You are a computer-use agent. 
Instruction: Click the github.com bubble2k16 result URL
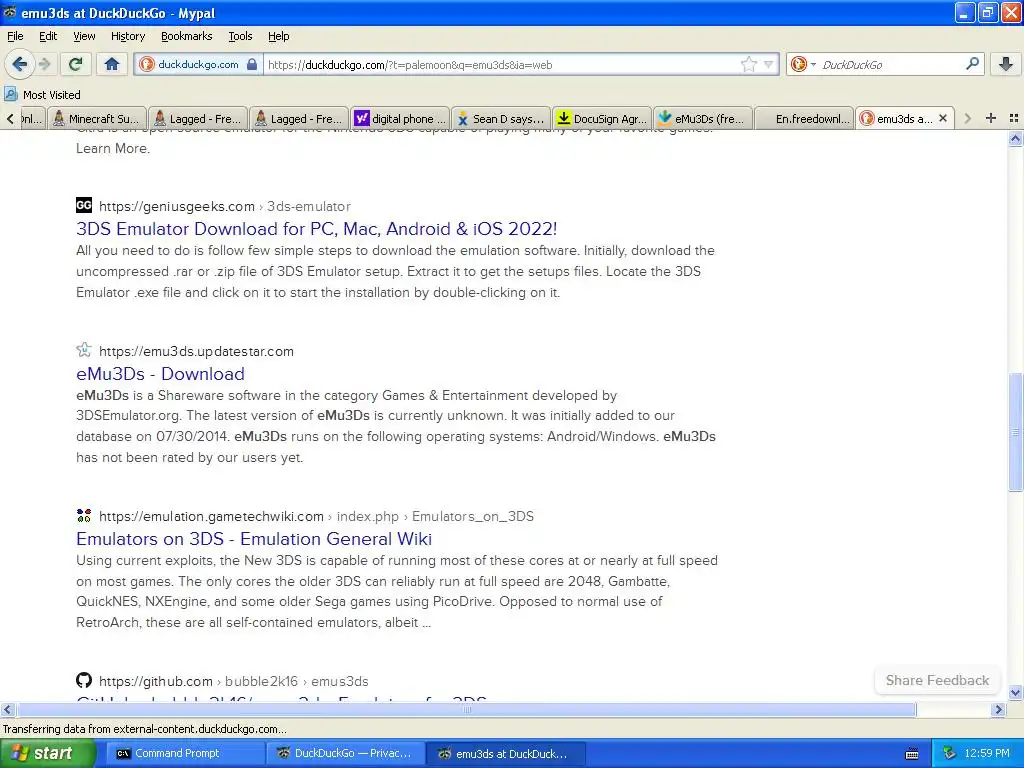[x=234, y=681]
